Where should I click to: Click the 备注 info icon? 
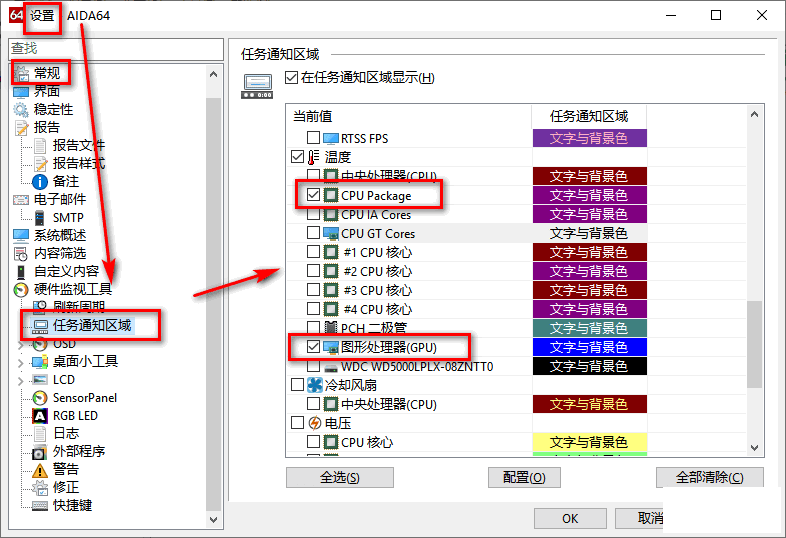tap(40, 182)
